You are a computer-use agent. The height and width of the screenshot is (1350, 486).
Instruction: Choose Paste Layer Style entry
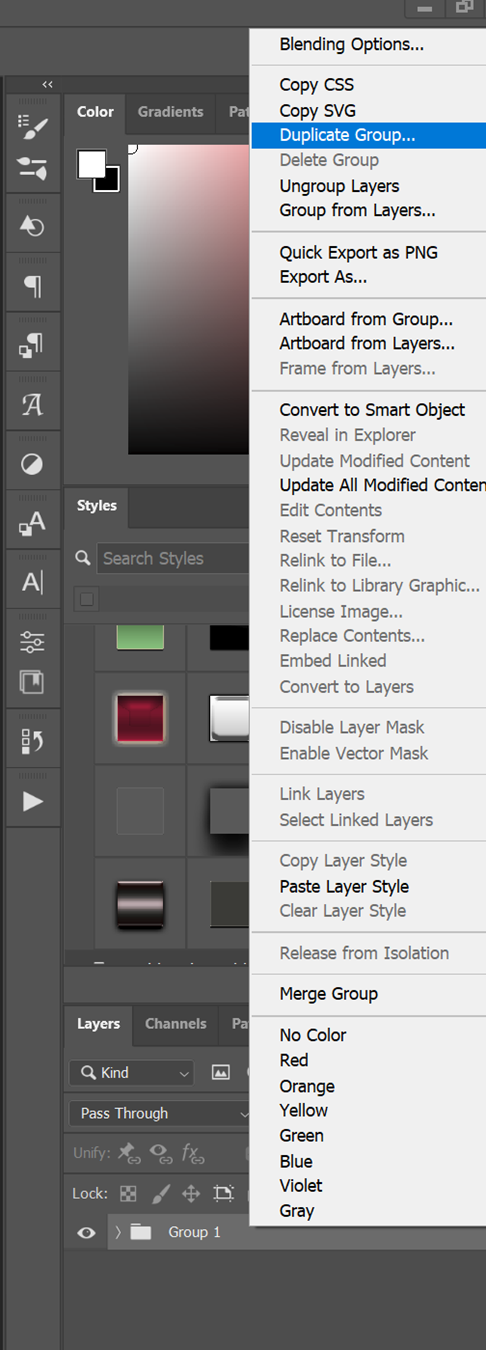point(344,886)
